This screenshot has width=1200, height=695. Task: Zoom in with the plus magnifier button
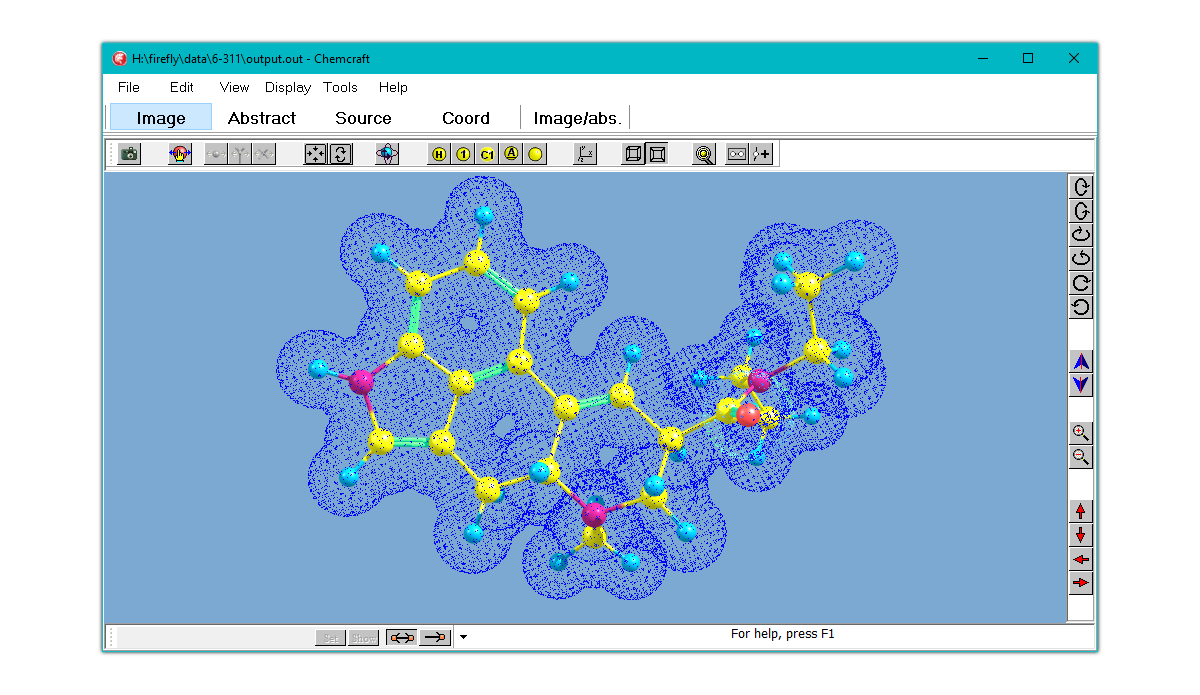(x=1080, y=433)
